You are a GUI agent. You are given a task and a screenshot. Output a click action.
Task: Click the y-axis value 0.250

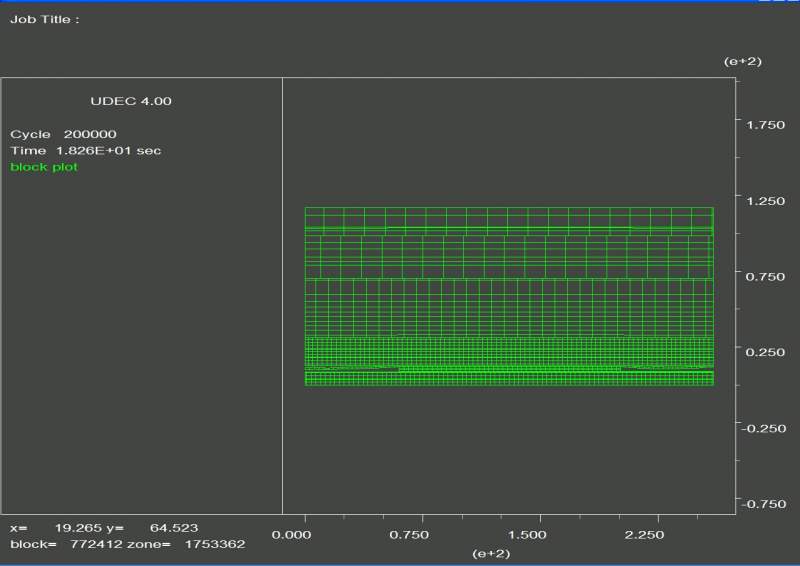765,352
